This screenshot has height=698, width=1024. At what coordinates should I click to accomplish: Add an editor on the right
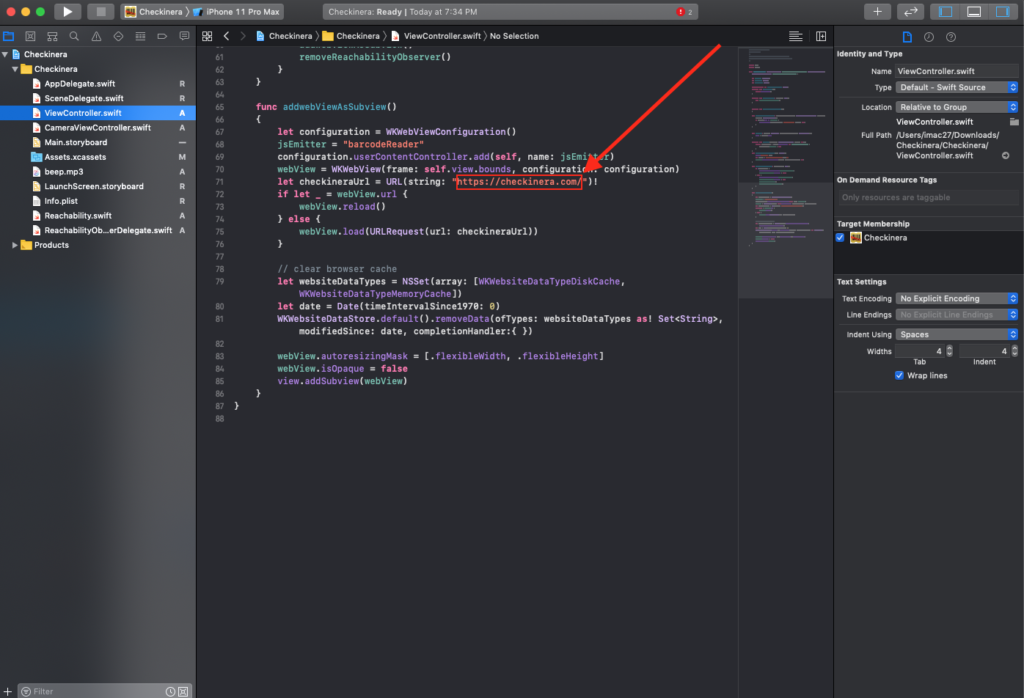(x=821, y=37)
